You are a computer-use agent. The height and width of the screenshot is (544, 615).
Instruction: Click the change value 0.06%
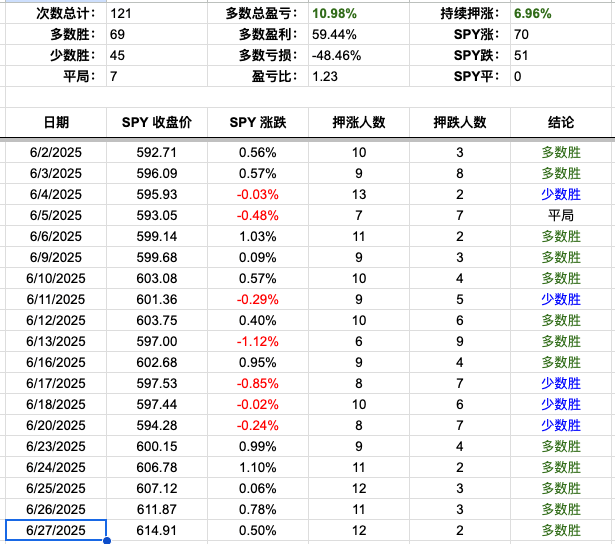pos(258,488)
